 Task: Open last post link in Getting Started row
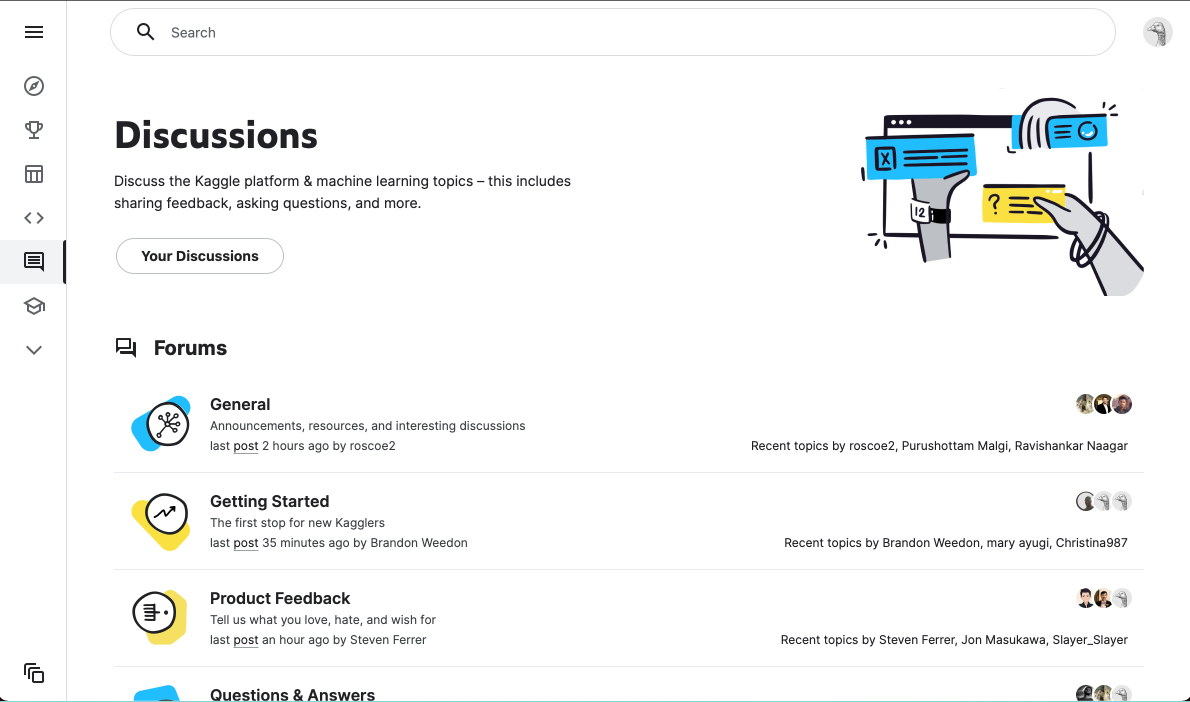(245, 543)
